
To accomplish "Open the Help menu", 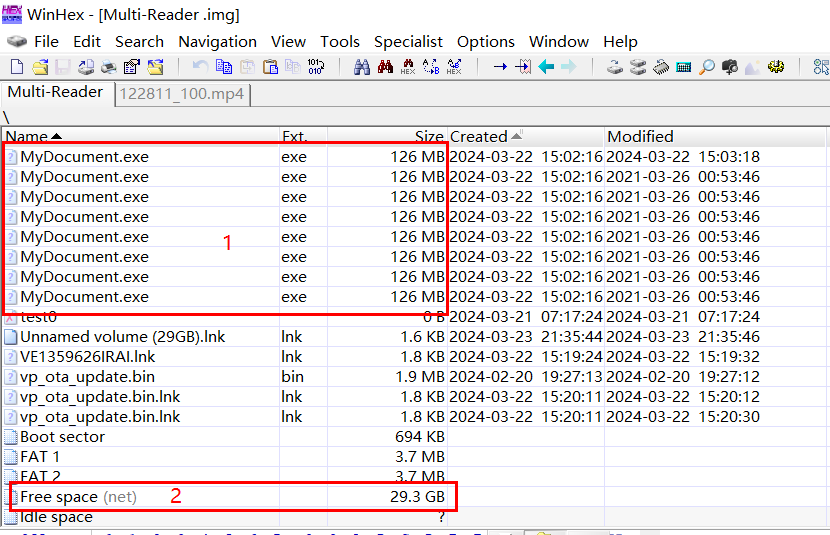I will (620, 42).
